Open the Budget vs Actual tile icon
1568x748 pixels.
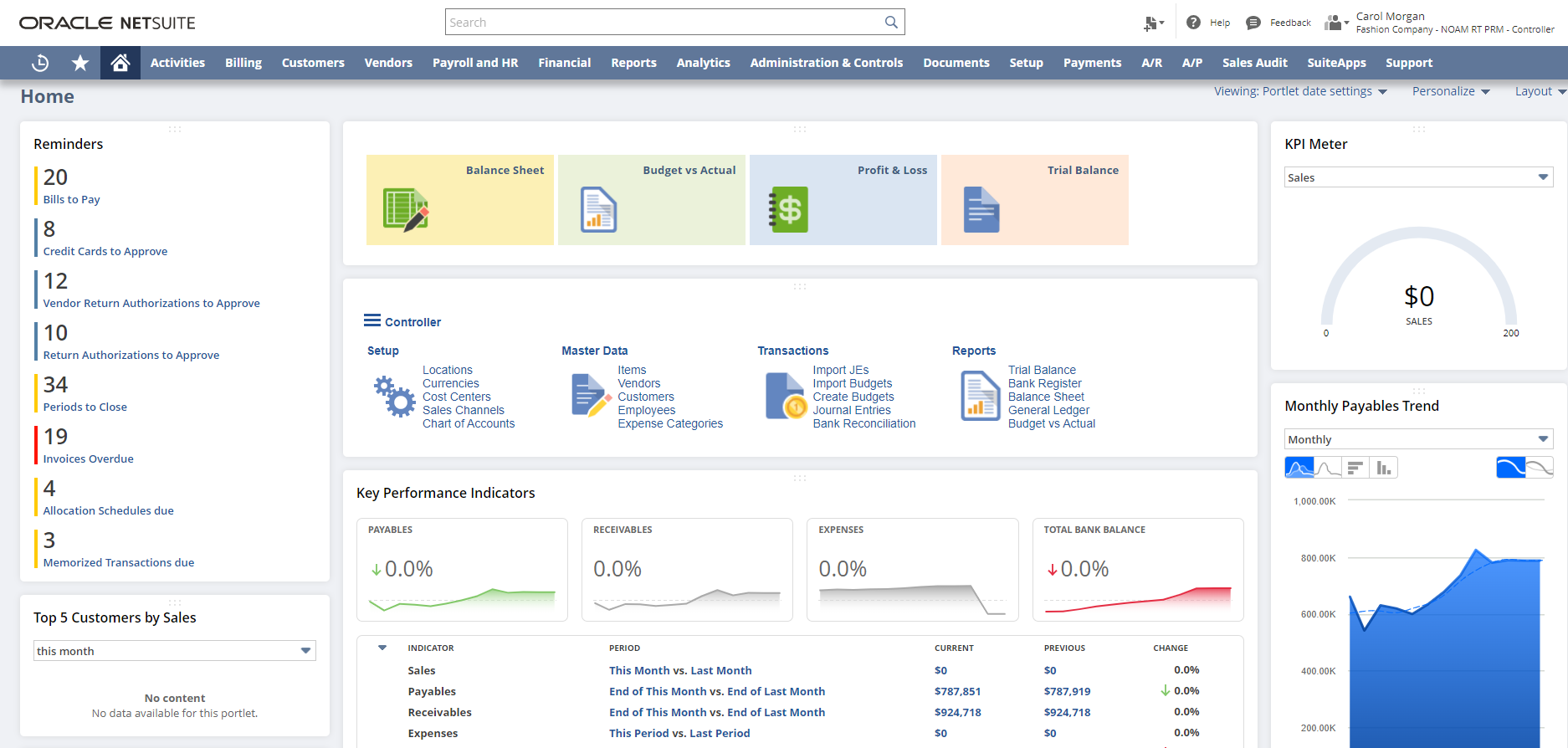(598, 209)
